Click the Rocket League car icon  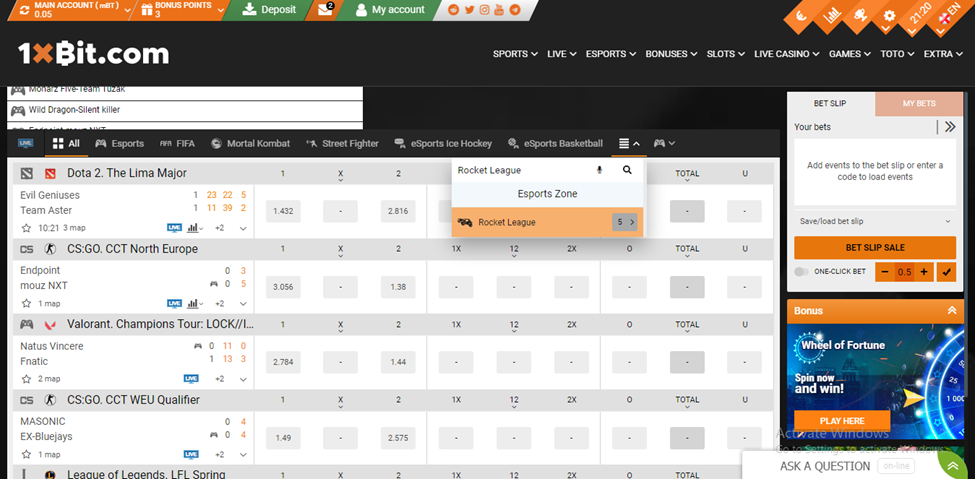(465, 222)
